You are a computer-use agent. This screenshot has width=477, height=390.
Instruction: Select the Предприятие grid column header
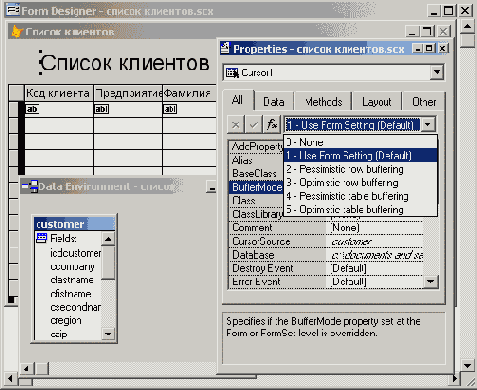[x=128, y=93]
